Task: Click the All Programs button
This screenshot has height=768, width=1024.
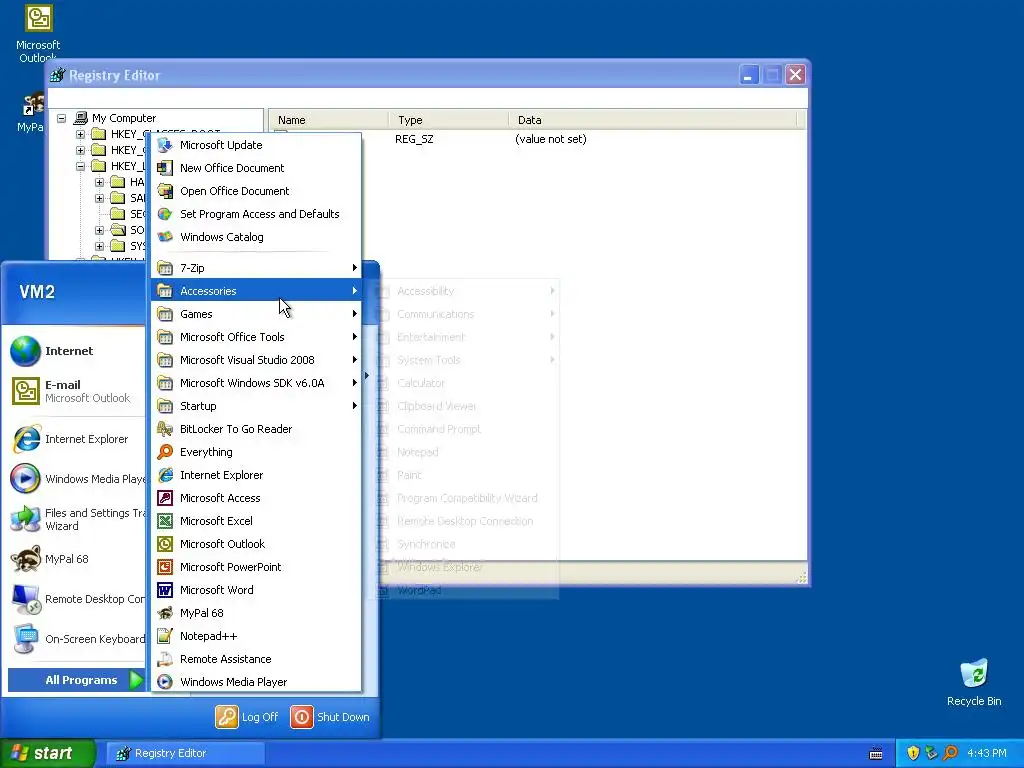Action: pos(76,680)
